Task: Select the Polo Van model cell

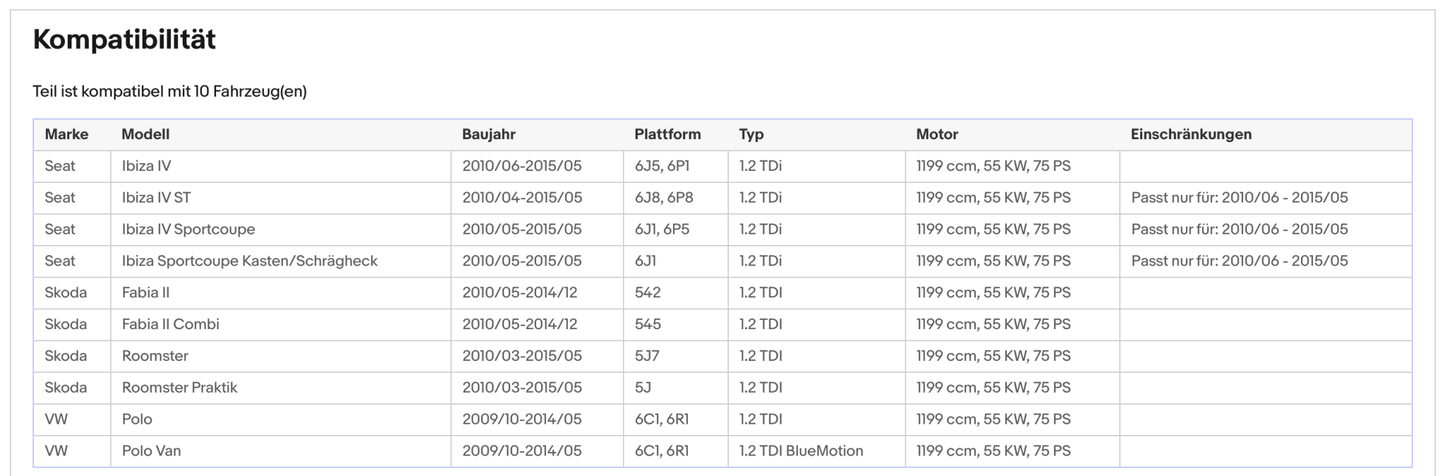Action: click(151, 451)
